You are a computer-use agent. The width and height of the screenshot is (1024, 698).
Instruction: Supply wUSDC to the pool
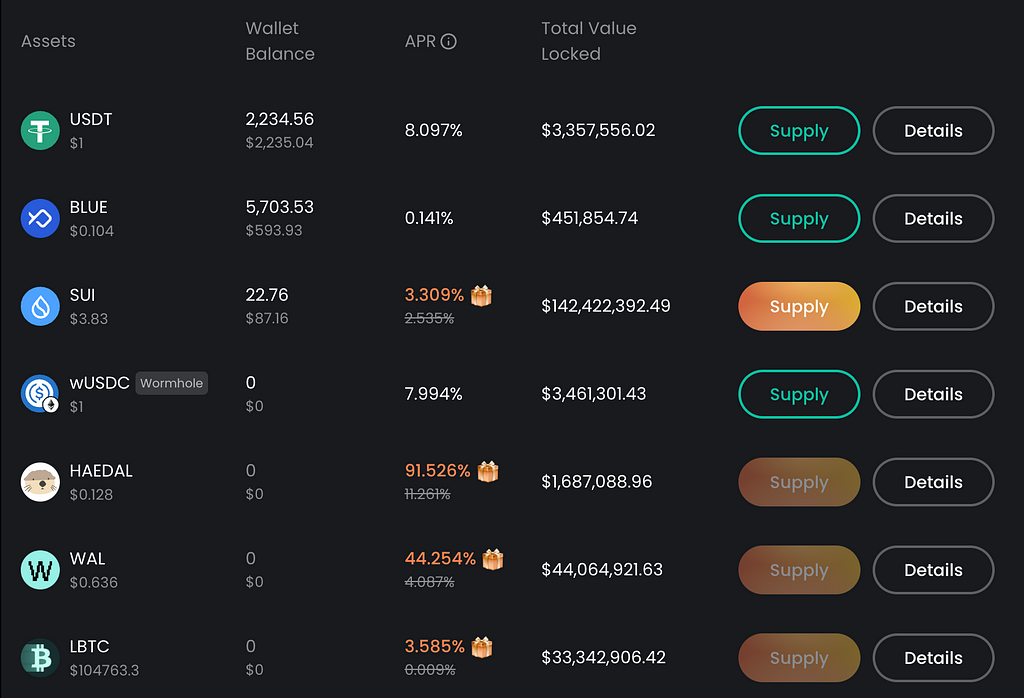[x=799, y=394]
